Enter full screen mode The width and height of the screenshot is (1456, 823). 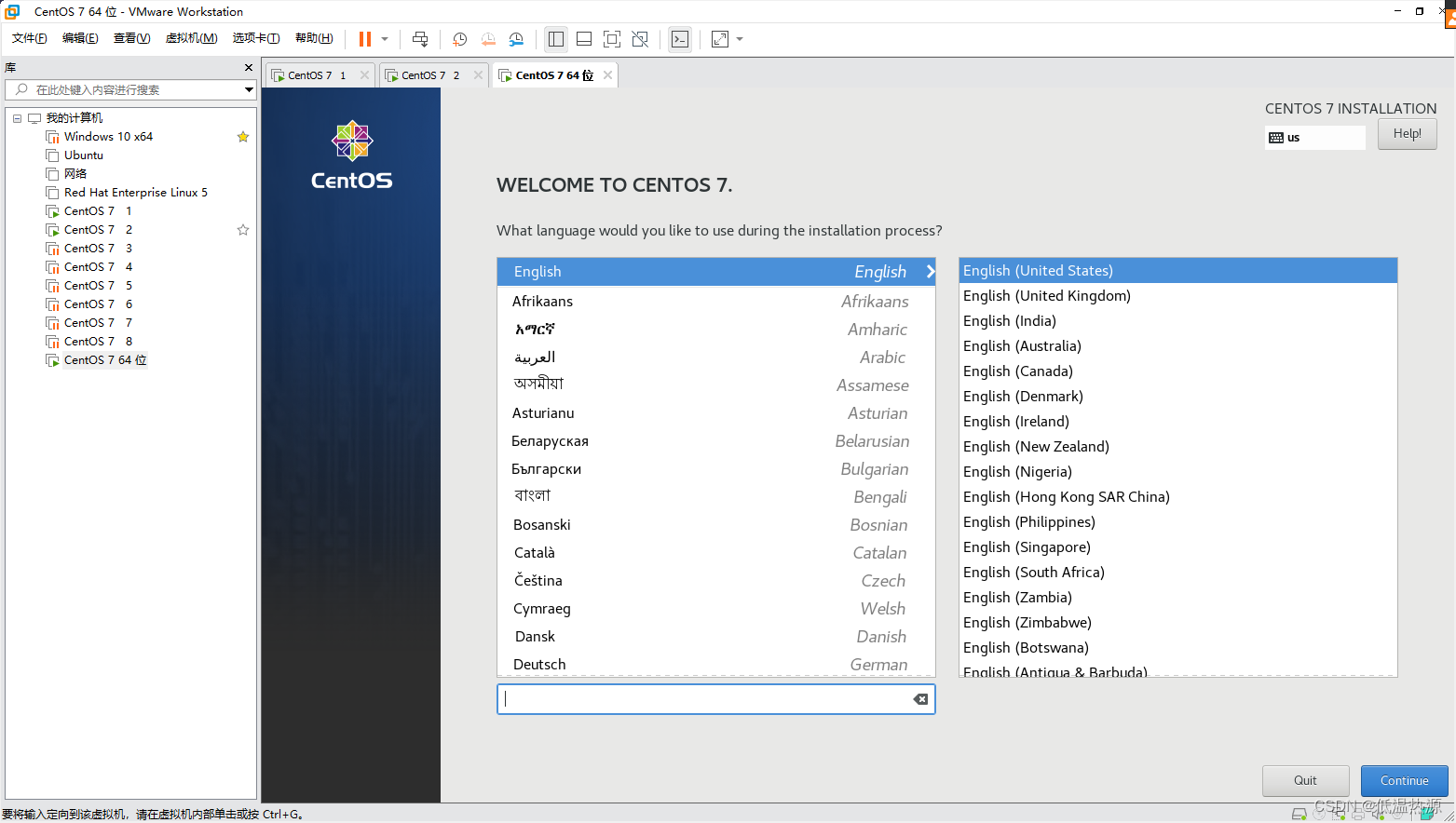612,39
